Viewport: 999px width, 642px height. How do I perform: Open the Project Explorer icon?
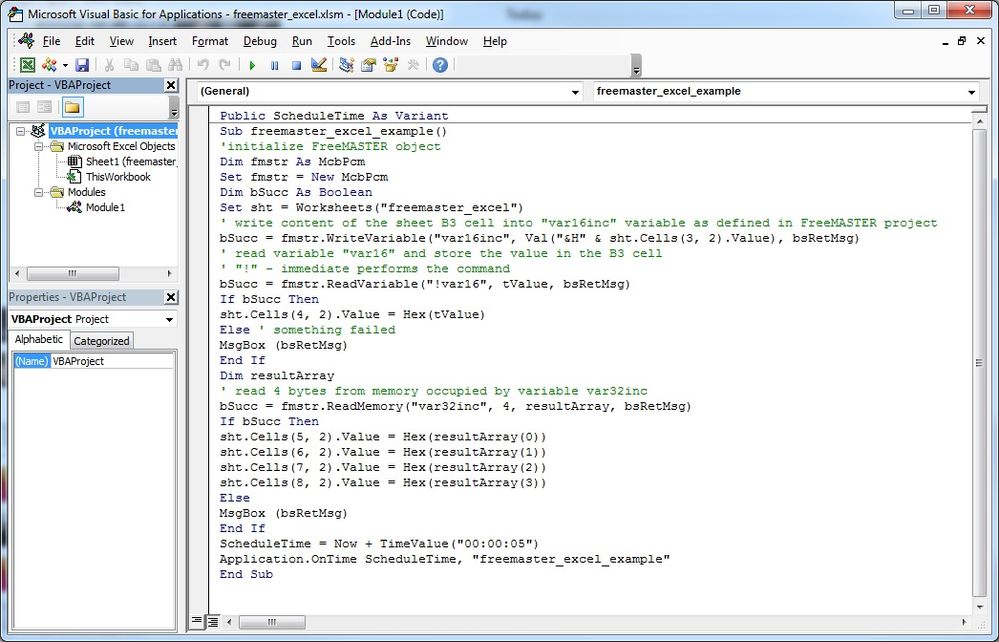tap(346, 65)
